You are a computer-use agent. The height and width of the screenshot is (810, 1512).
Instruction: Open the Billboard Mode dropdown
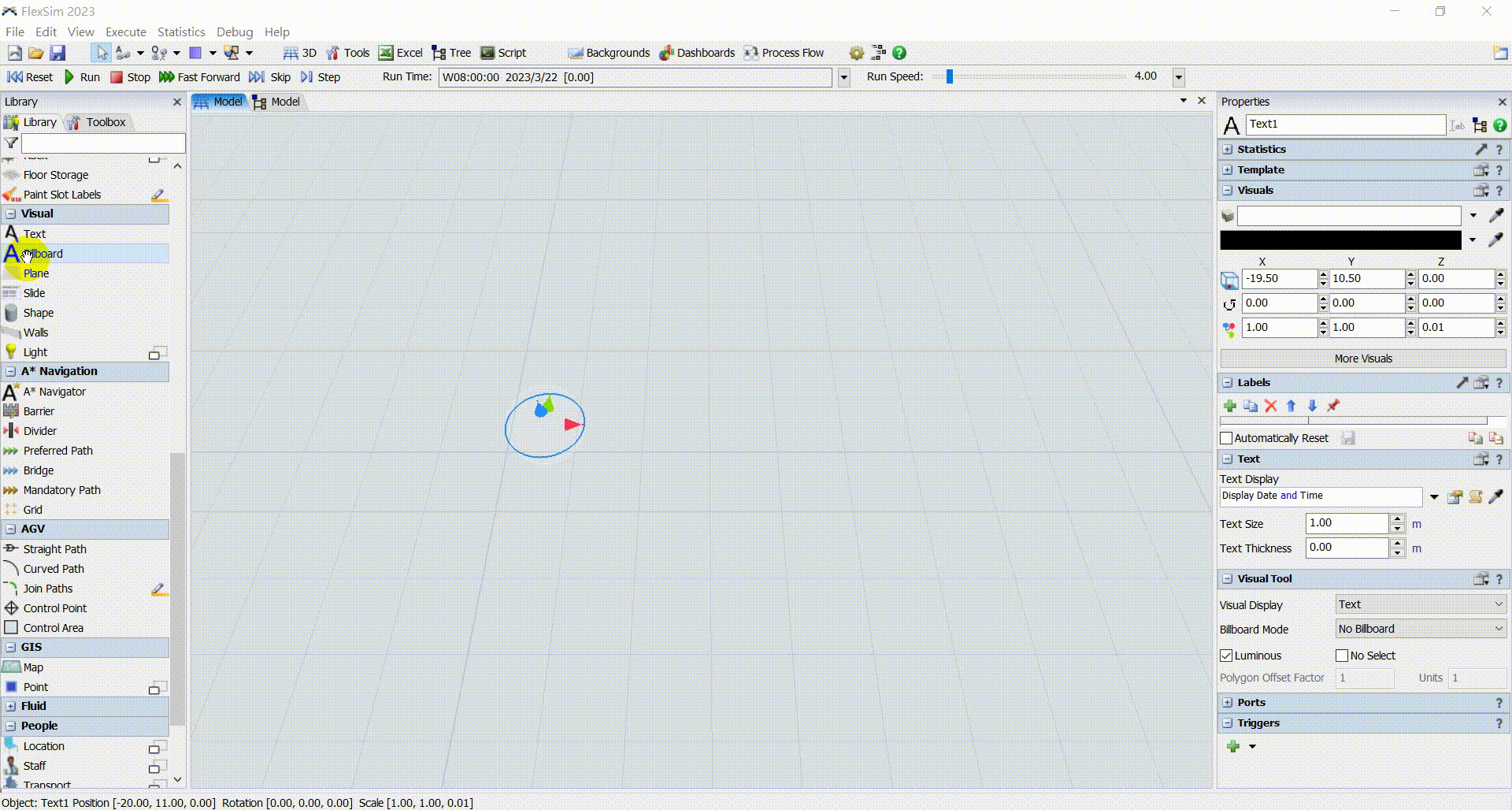[x=1421, y=629]
